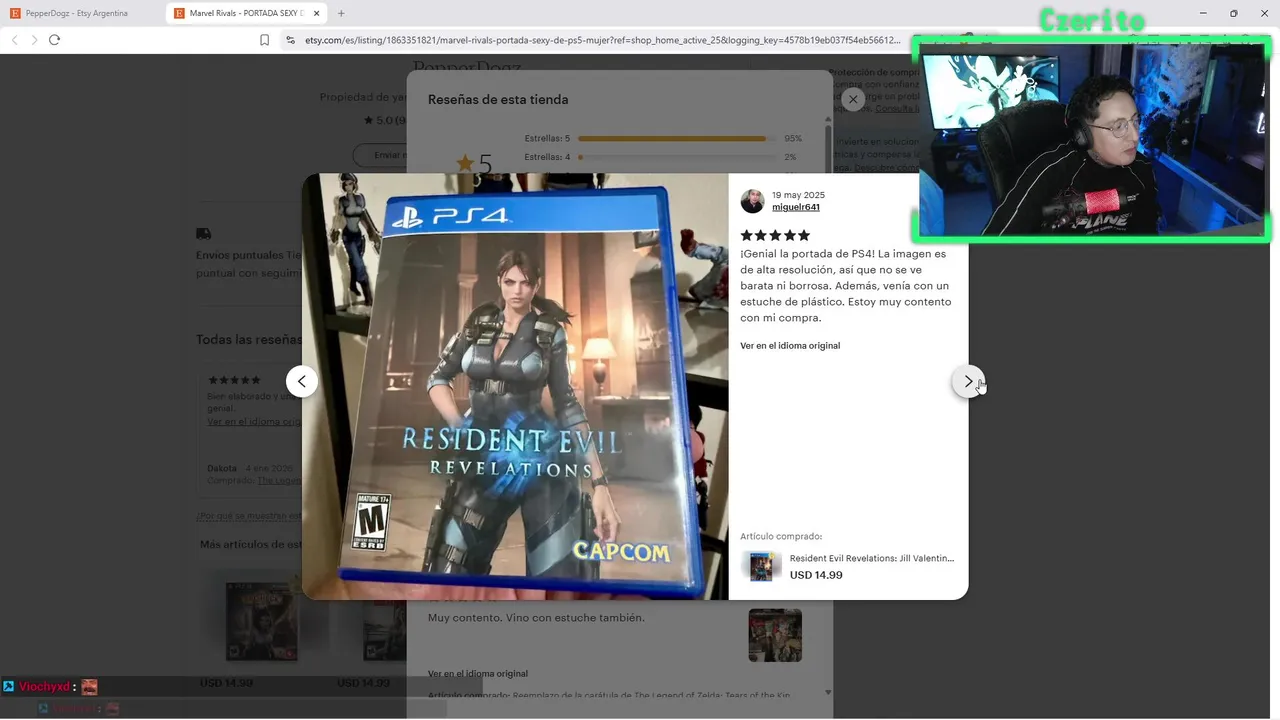
Task: Open reviewer miguelr641's profile link
Action: tap(795, 207)
